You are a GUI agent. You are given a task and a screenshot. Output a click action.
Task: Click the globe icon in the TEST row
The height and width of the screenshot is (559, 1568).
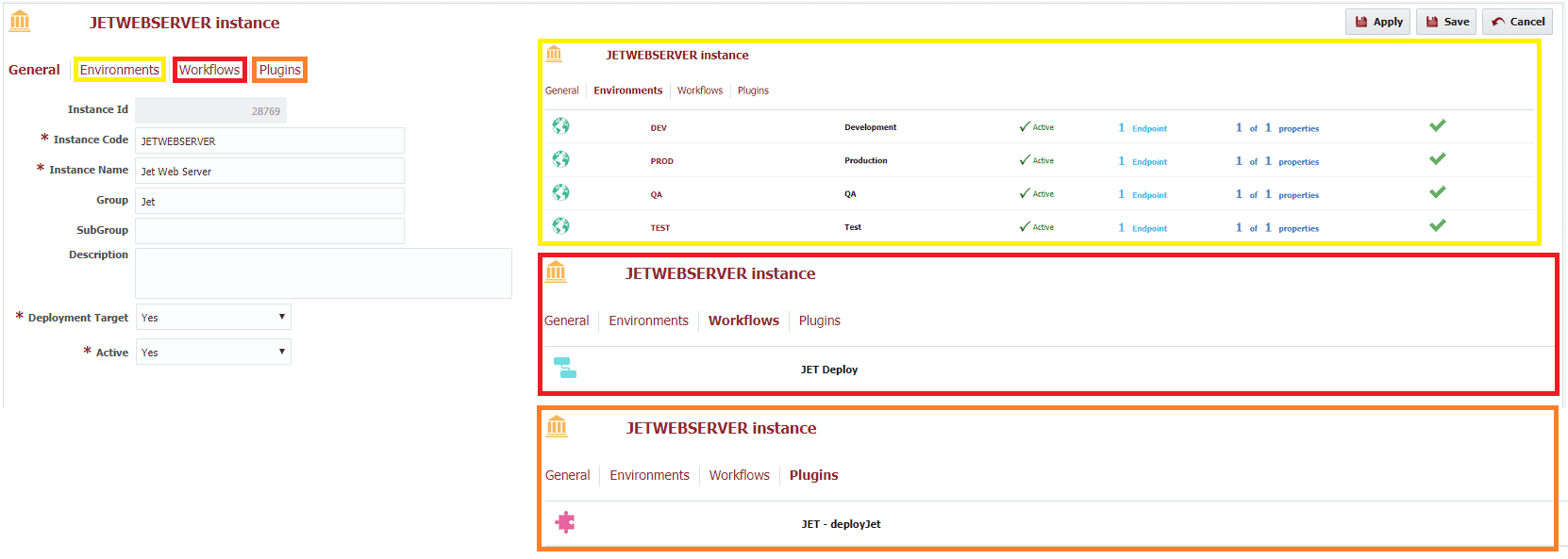[560, 226]
